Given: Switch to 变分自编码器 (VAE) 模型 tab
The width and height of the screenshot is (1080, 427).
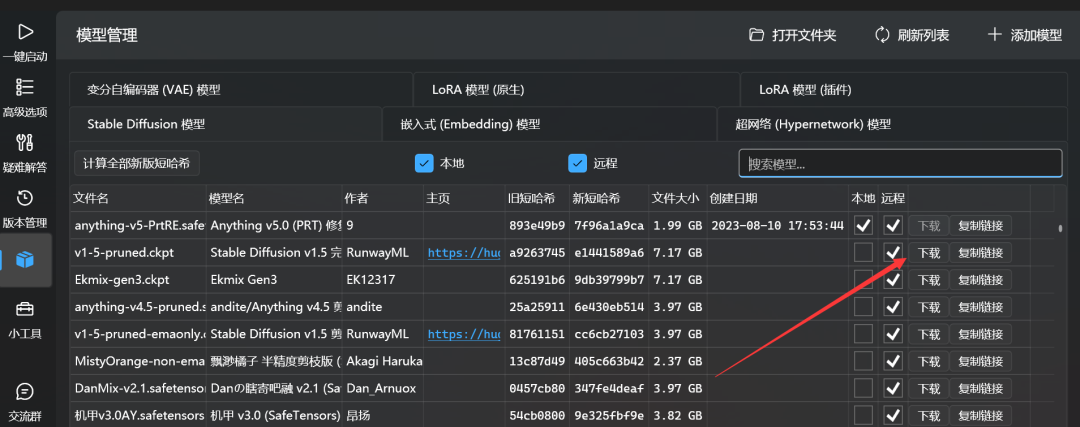Looking at the screenshot, I should [240, 90].
